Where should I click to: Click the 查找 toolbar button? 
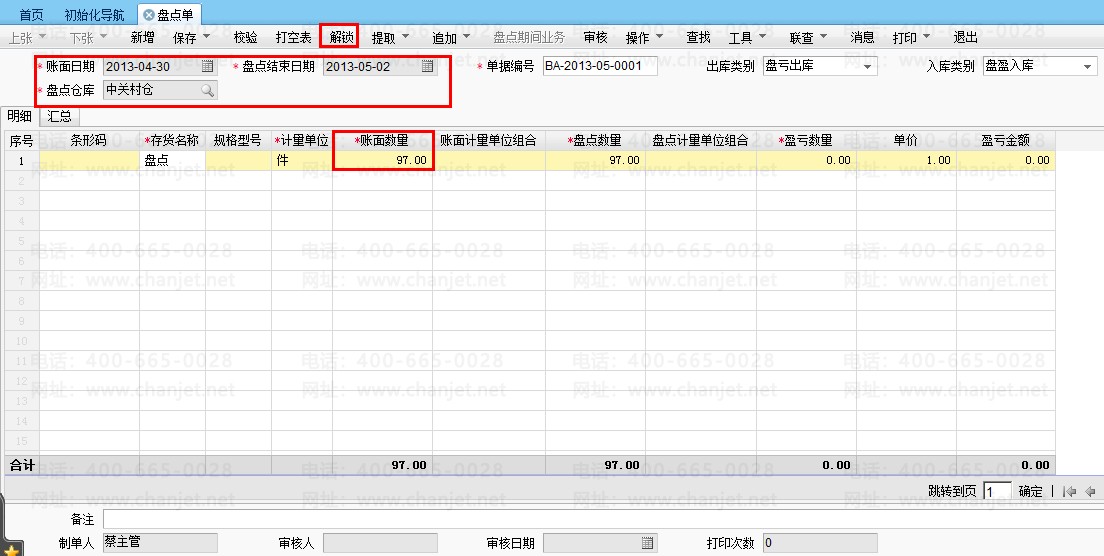[x=698, y=37]
